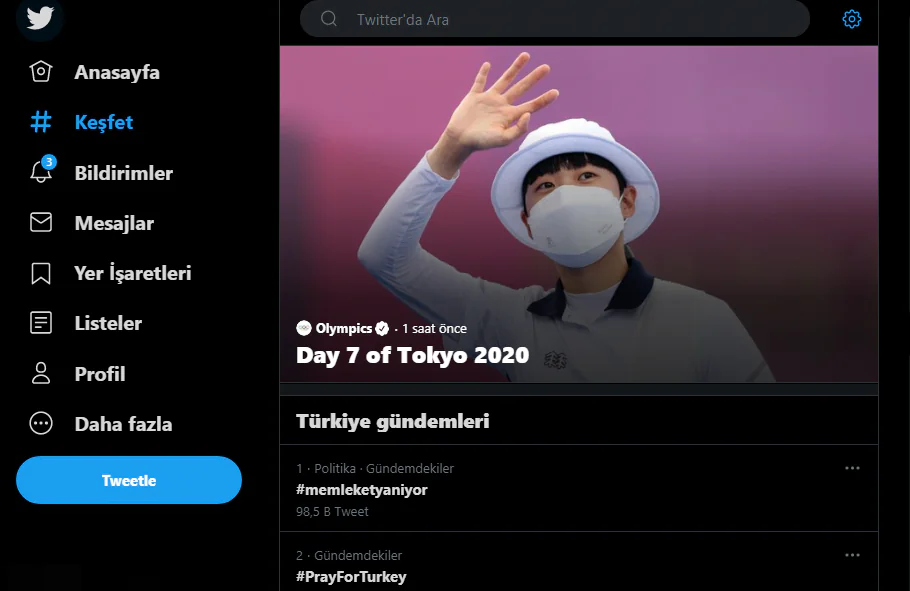Open options for #memleketyaniyor trend

852,468
